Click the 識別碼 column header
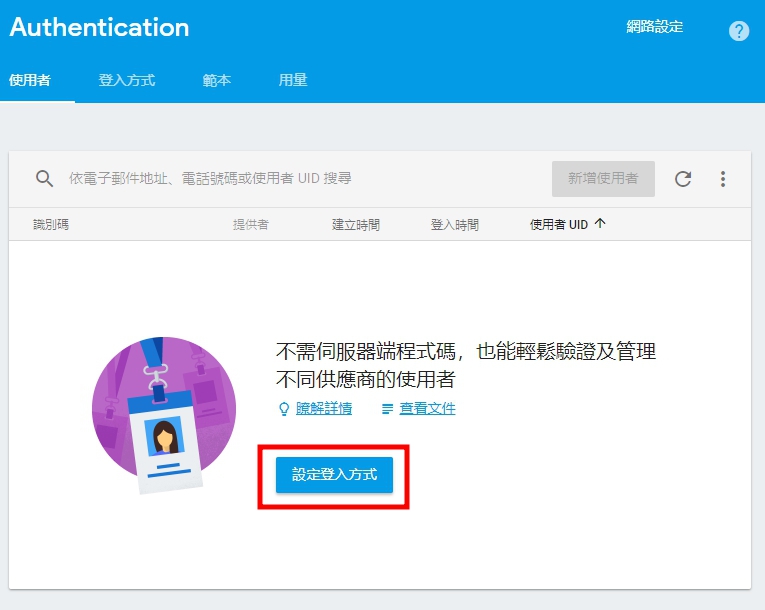765x610 pixels. click(51, 224)
